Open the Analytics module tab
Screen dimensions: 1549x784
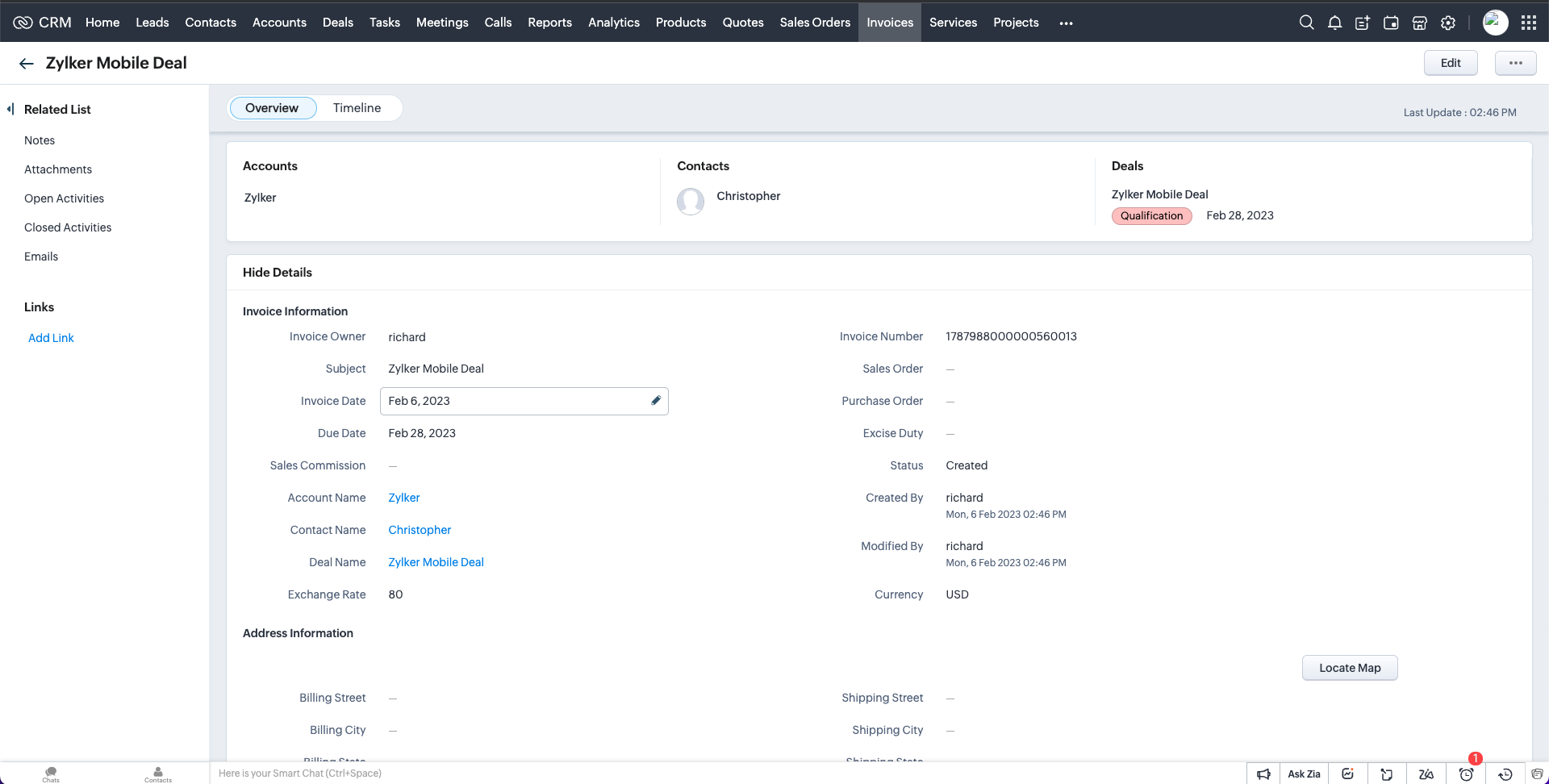click(613, 23)
